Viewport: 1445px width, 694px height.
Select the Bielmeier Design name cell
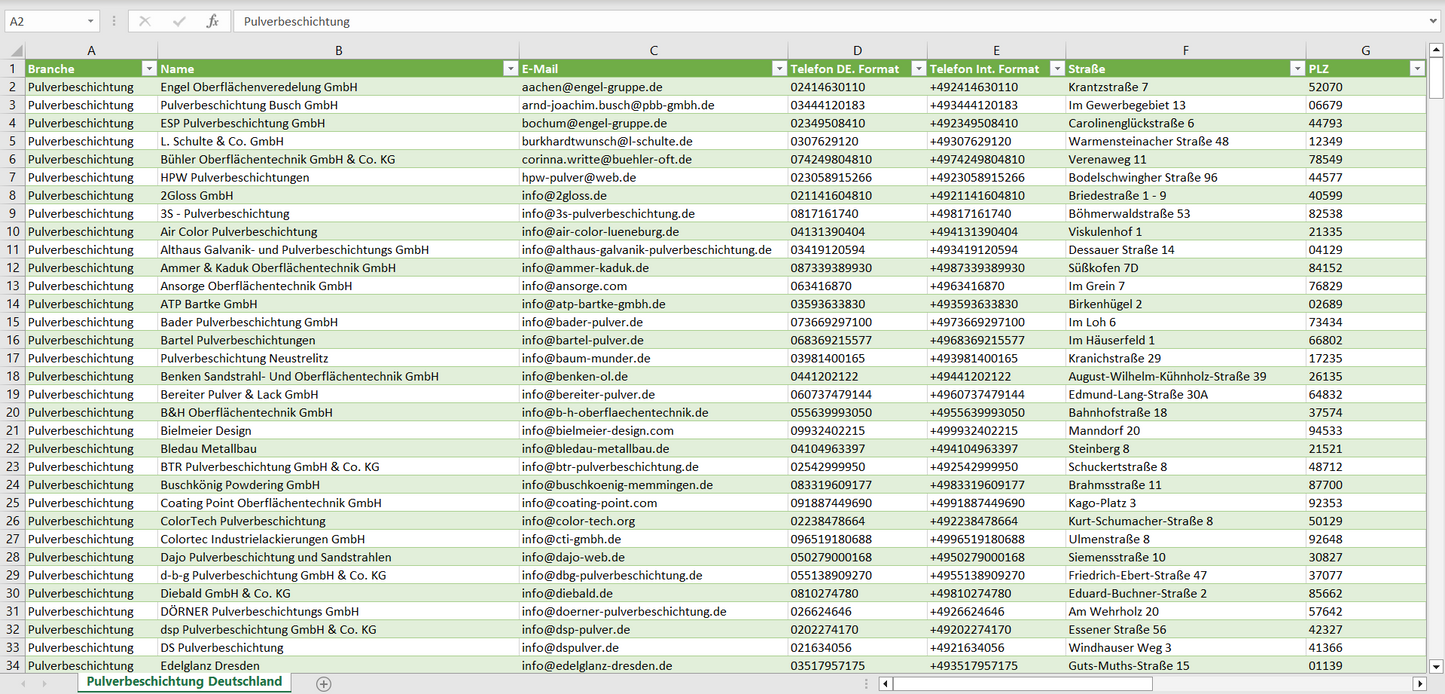click(x=206, y=431)
